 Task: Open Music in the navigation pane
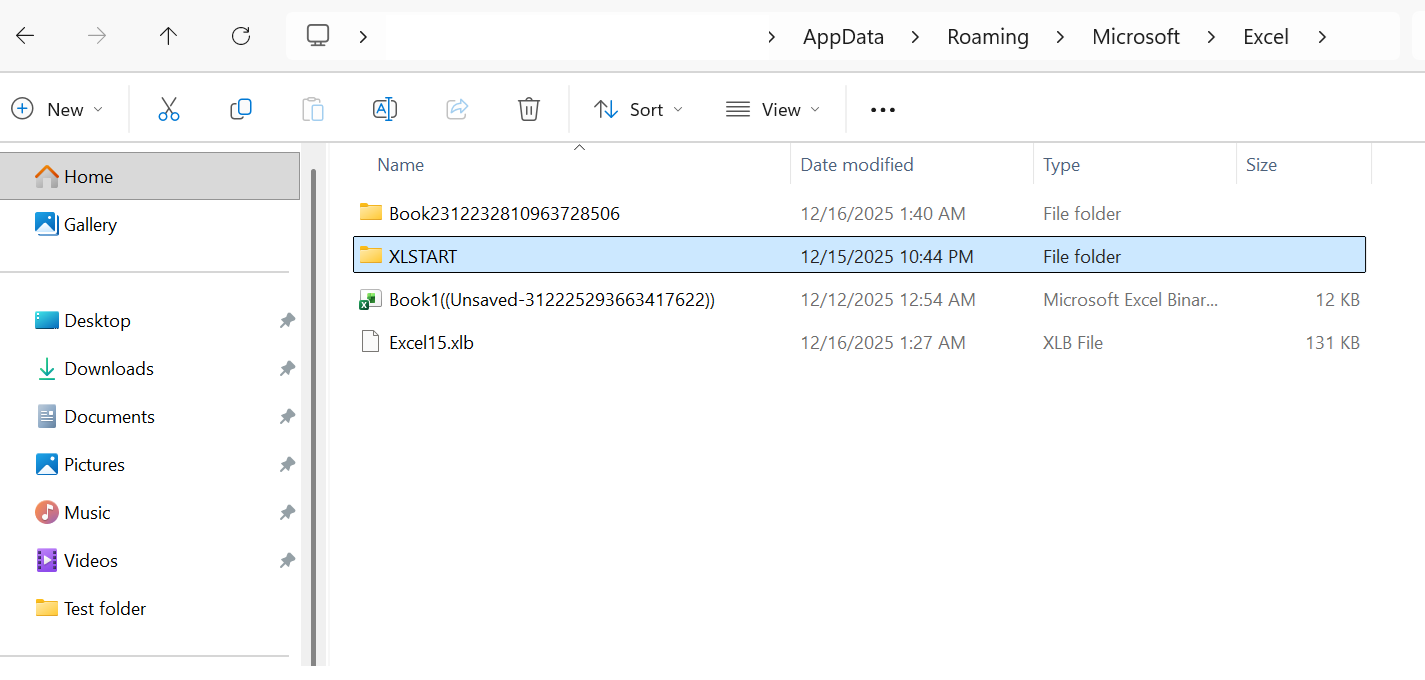click(x=87, y=513)
